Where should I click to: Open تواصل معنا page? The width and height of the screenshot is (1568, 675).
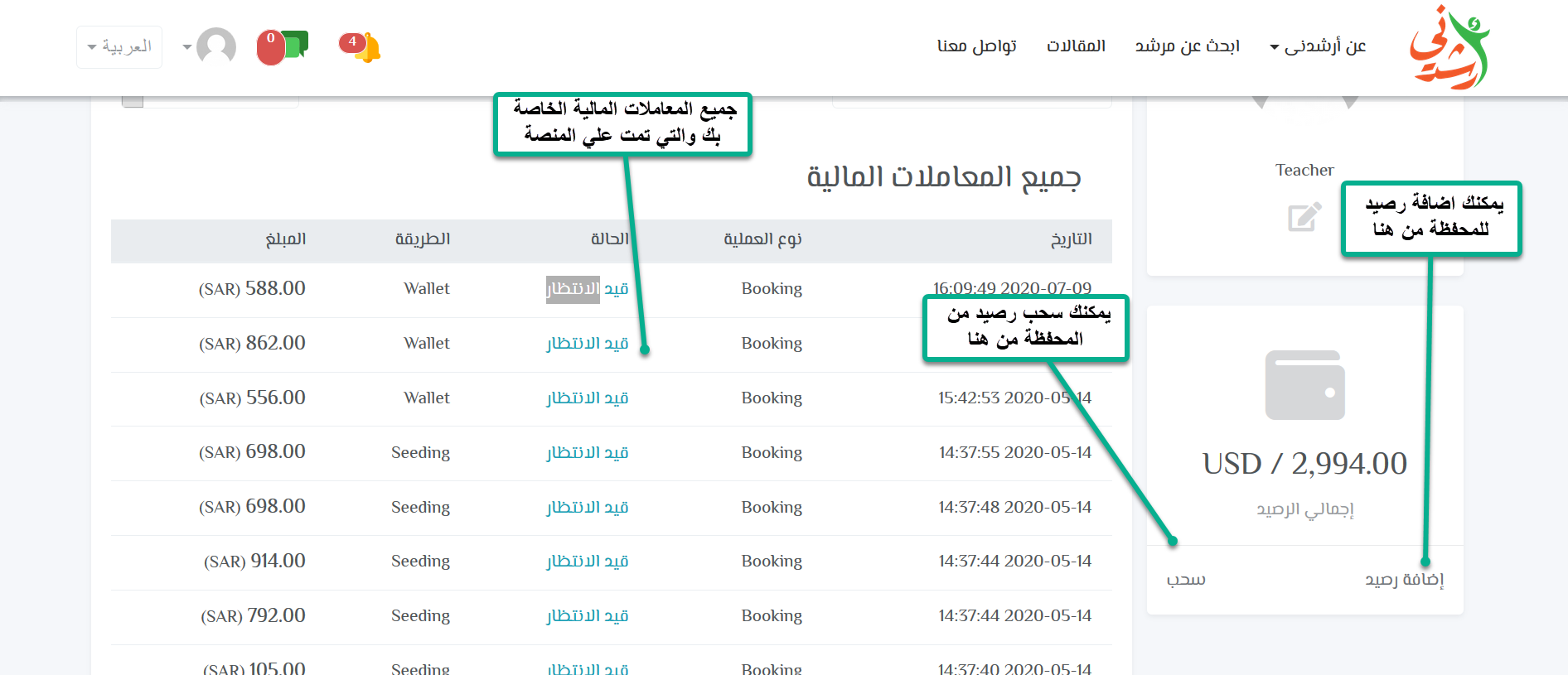pos(976,46)
